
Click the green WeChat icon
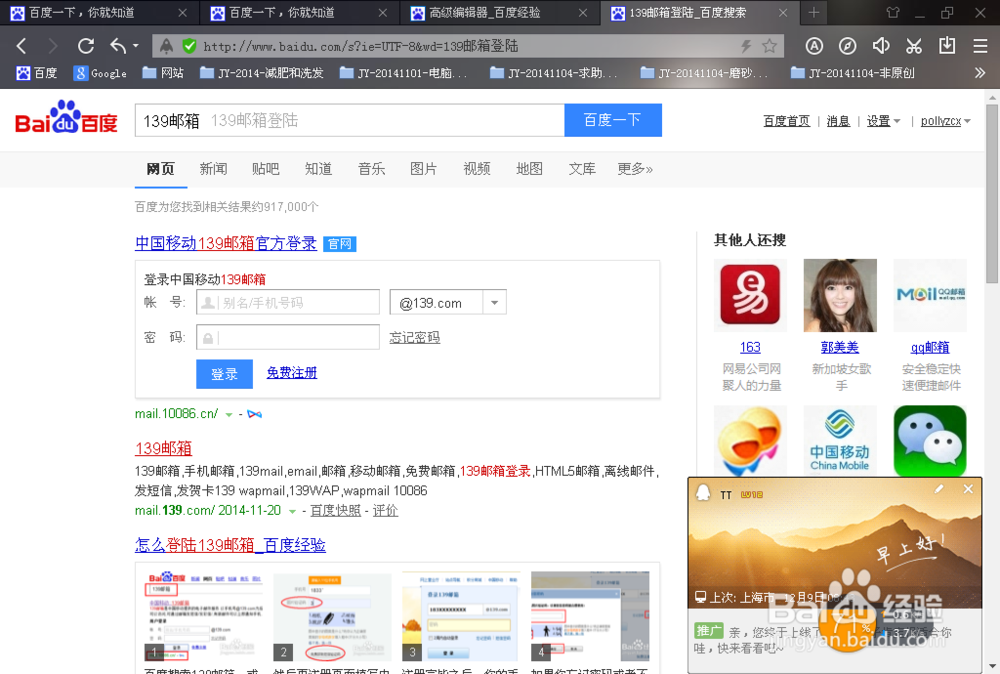[930, 441]
